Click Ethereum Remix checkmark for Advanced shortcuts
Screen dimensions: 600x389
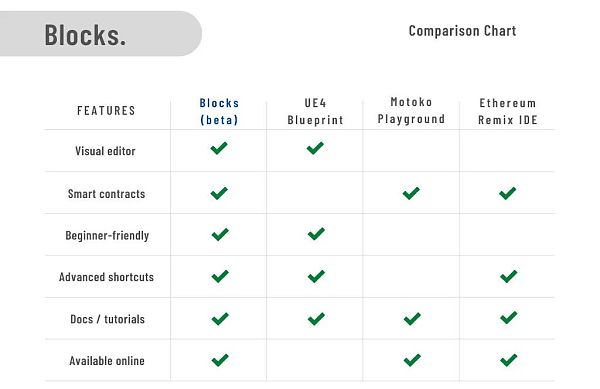click(x=509, y=276)
